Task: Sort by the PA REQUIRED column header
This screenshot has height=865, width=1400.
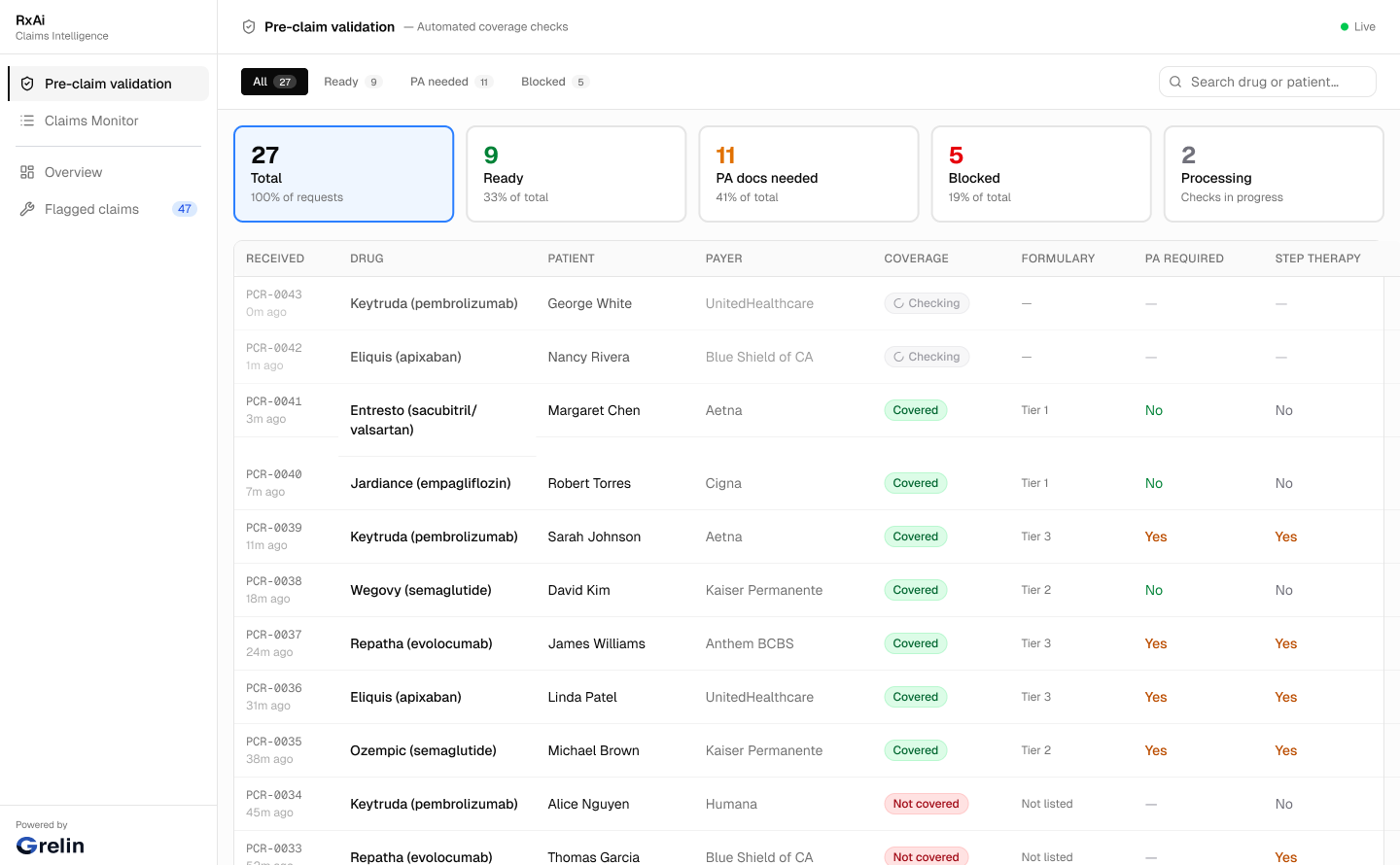Action: click(x=1184, y=259)
